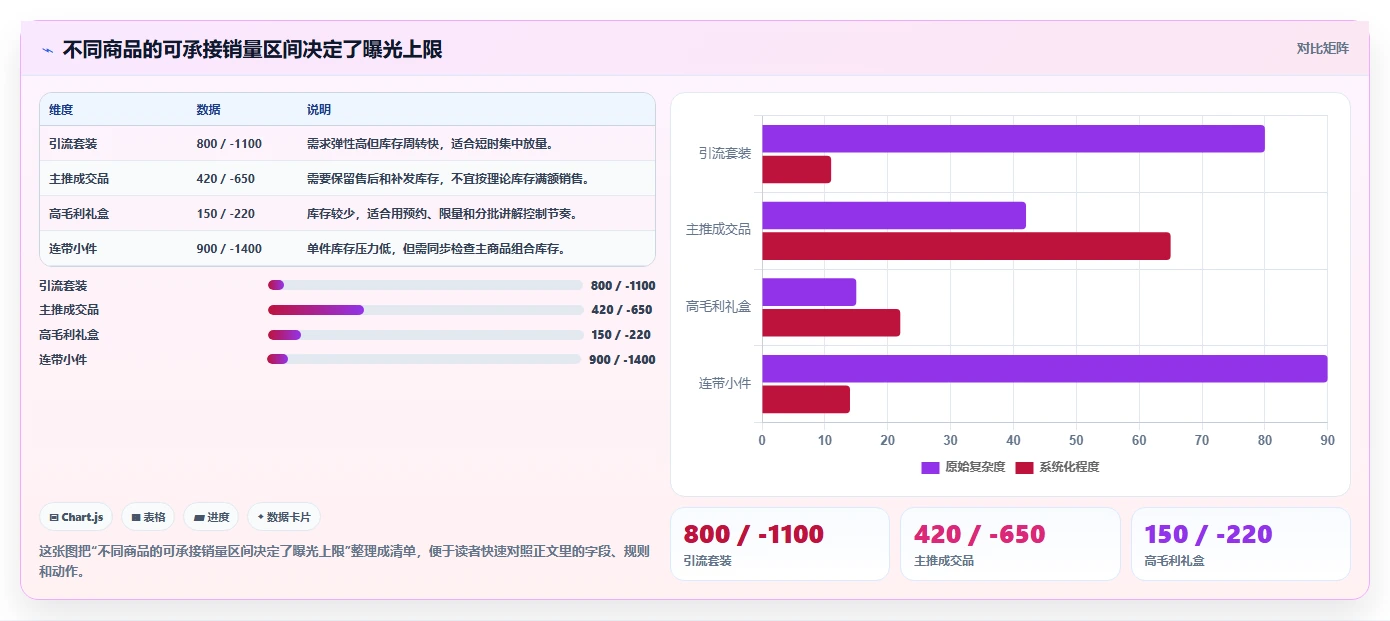
Task: Click table value 800 / -1100
Action: click(229, 144)
